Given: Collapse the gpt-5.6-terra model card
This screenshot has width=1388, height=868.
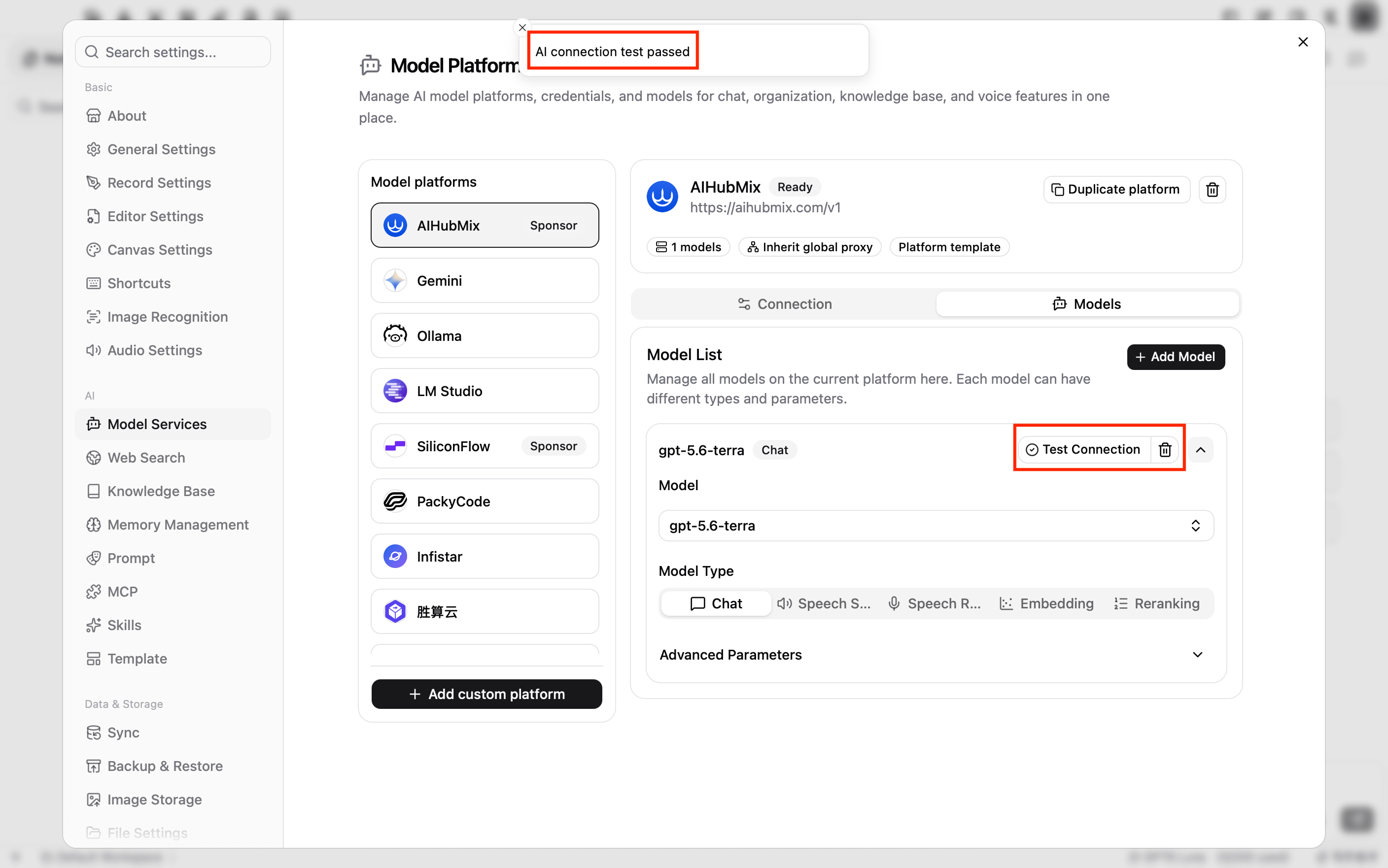Looking at the screenshot, I should (x=1200, y=449).
